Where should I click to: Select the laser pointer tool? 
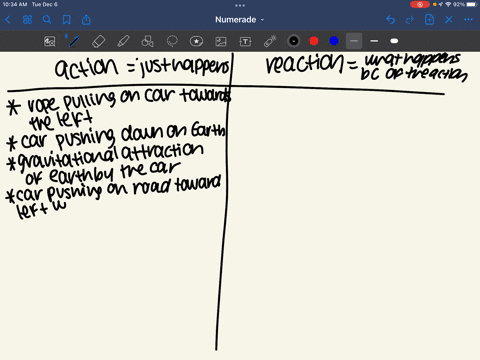[270, 41]
